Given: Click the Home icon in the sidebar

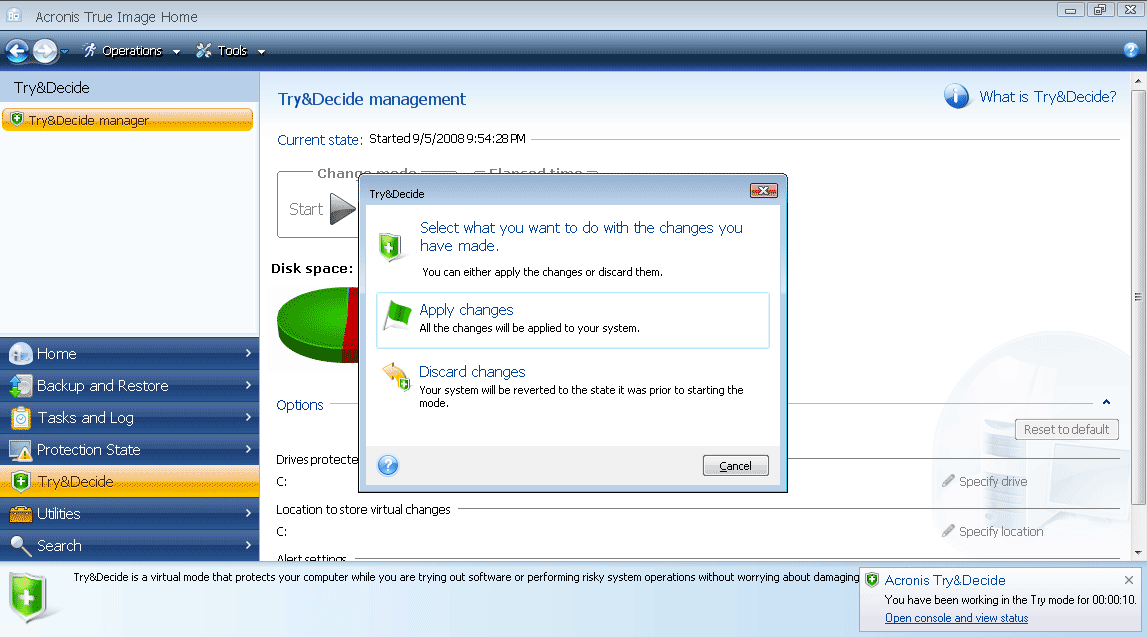Looking at the screenshot, I should 20,353.
